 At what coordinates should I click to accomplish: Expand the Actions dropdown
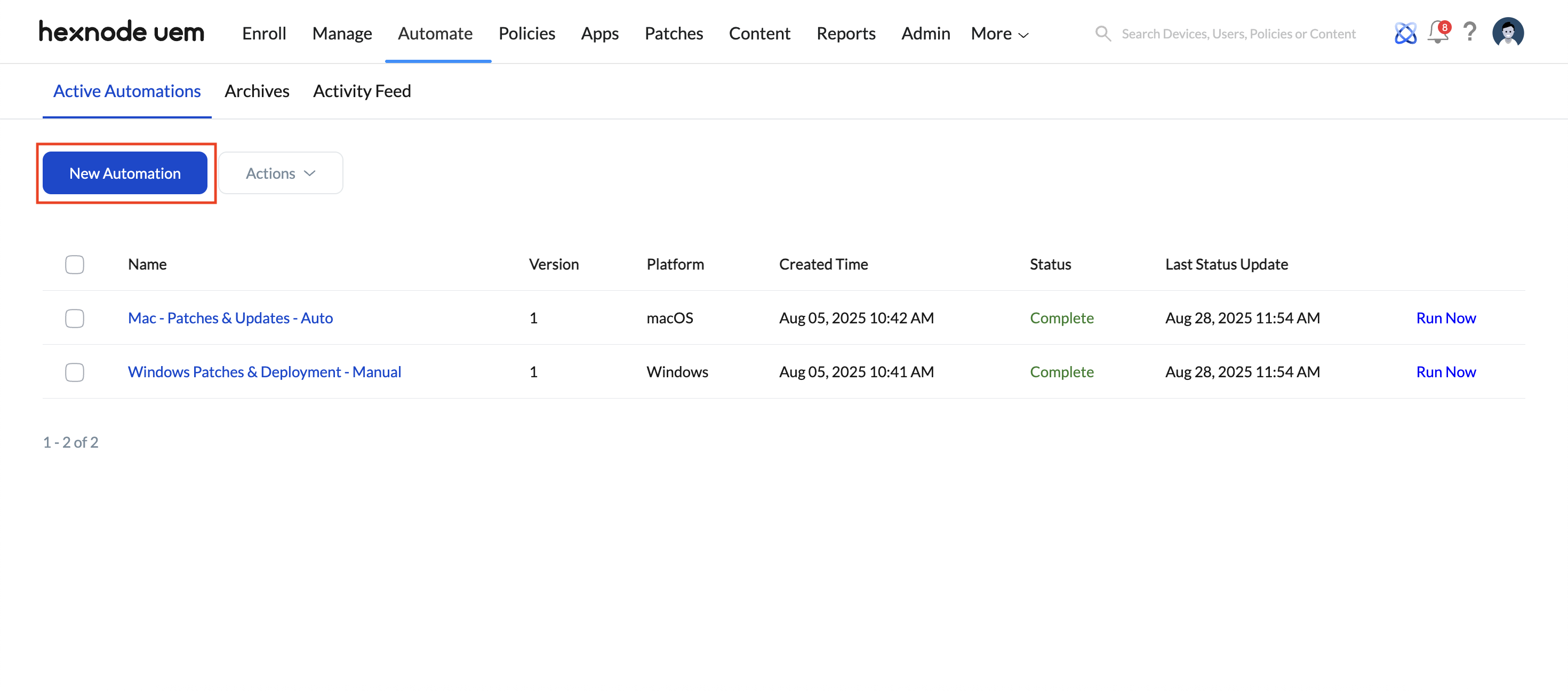[281, 173]
